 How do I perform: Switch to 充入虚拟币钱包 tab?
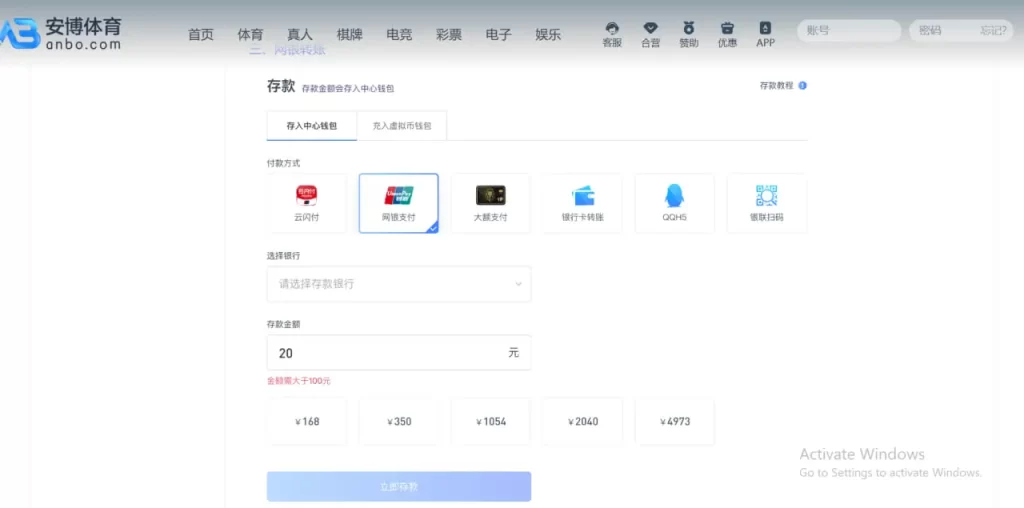(401, 126)
